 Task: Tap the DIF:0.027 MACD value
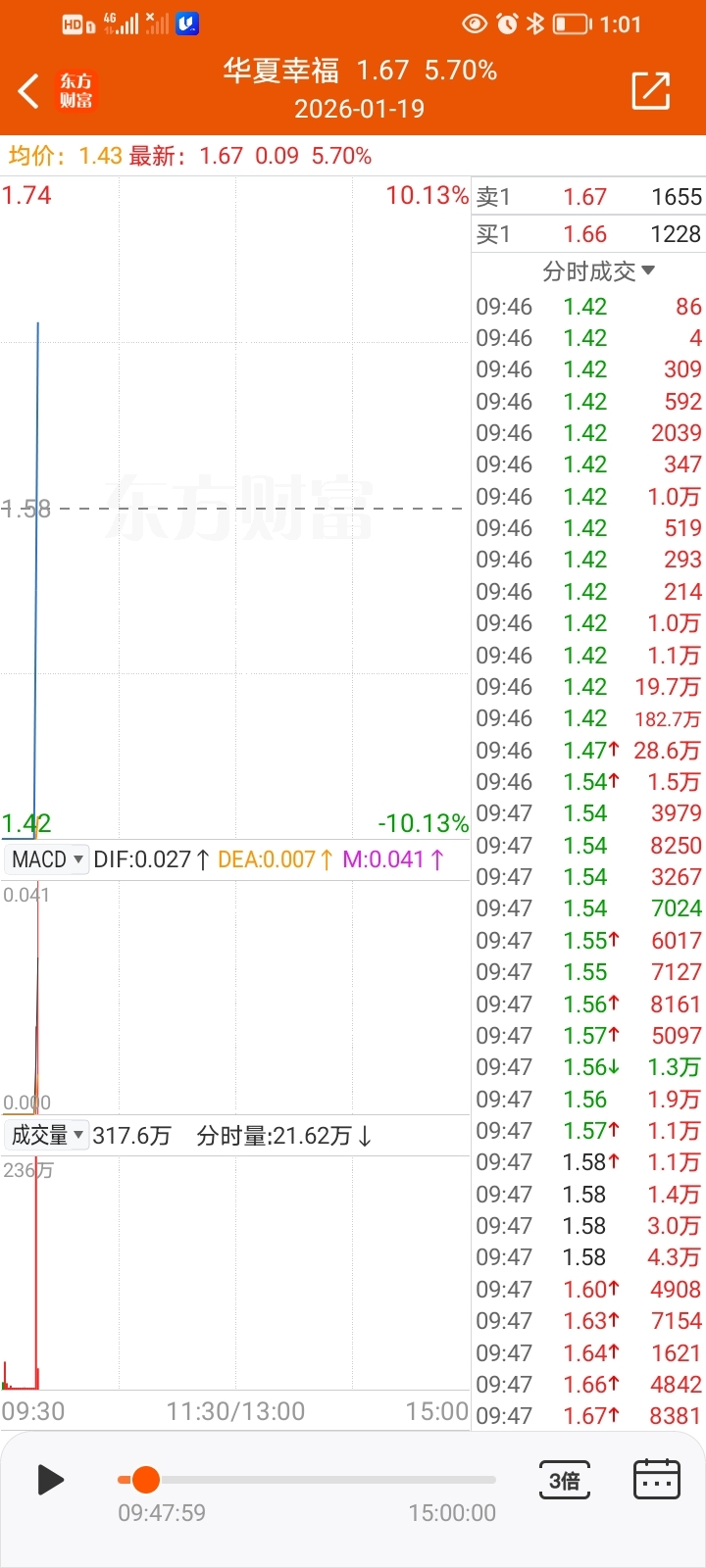pyautogui.click(x=151, y=859)
